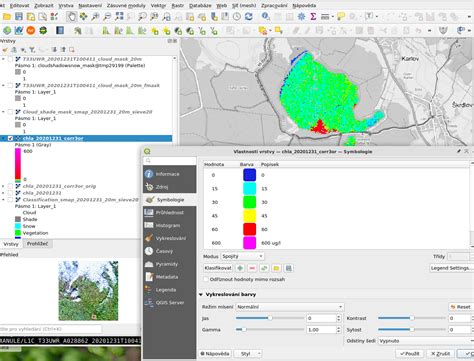This screenshot has height=361, width=474.
Task: Click the Legend Settings button
Action: pyautogui.click(x=451, y=268)
